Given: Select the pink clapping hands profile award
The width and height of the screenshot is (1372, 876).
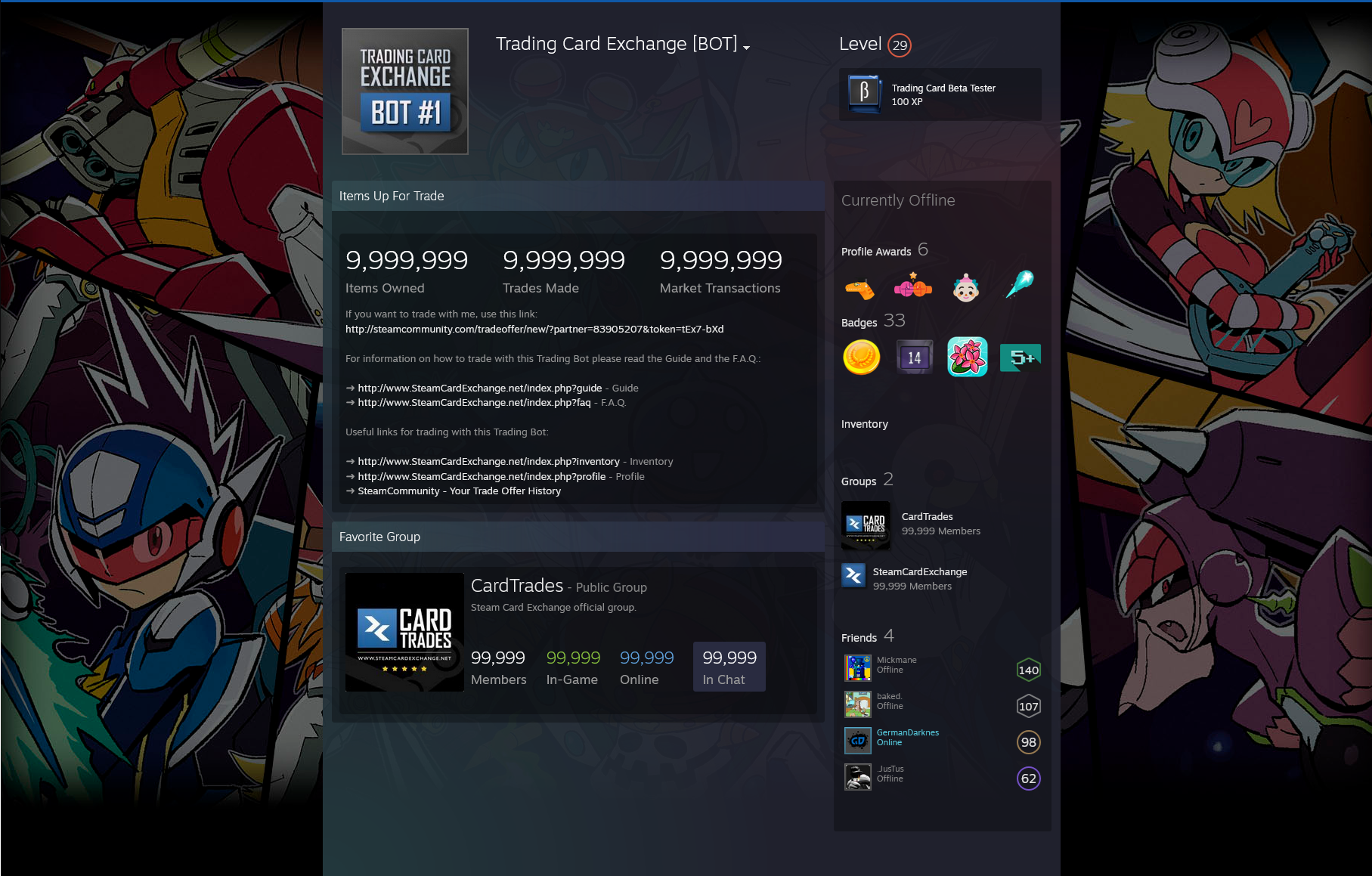Looking at the screenshot, I should point(913,287).
